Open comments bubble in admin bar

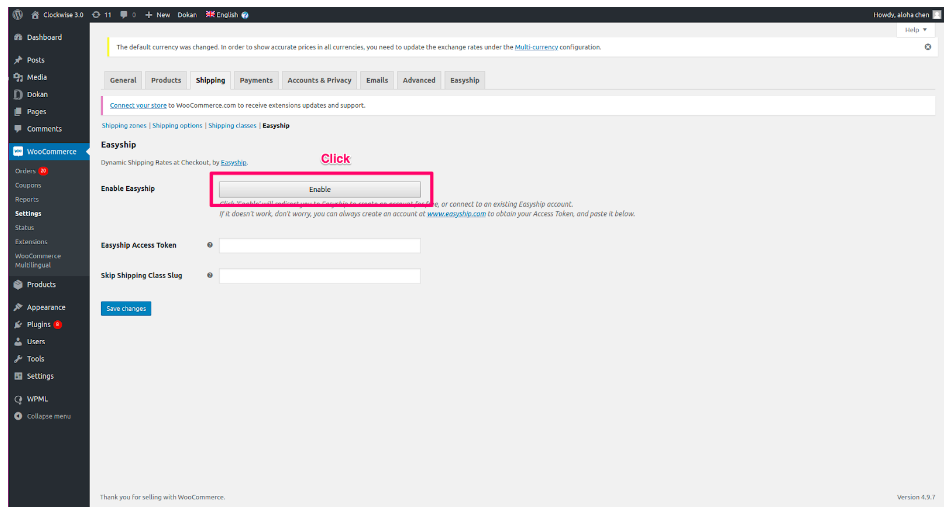click(128, 15)
